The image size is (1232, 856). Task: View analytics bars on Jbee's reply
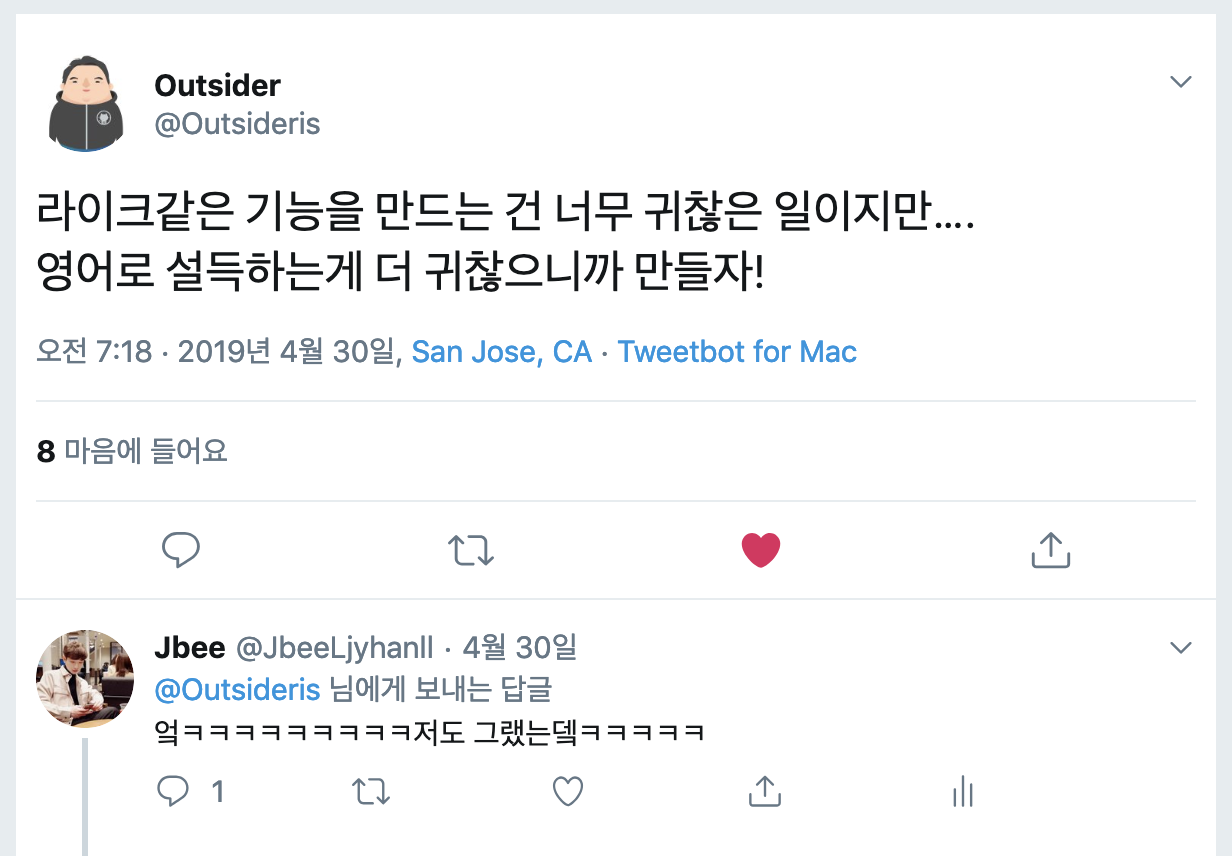point(962,792)
